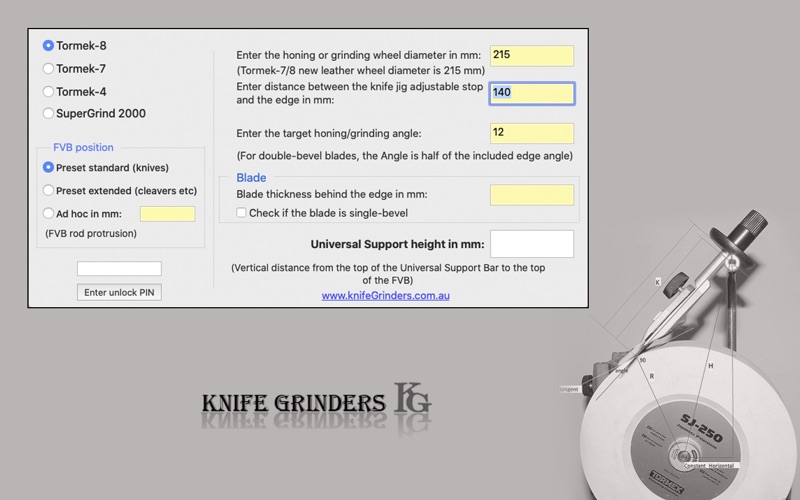This screenshot has height=500, width=800.
Task: Click the wheel diameter field showing 215
Action: tap(532, 56)
